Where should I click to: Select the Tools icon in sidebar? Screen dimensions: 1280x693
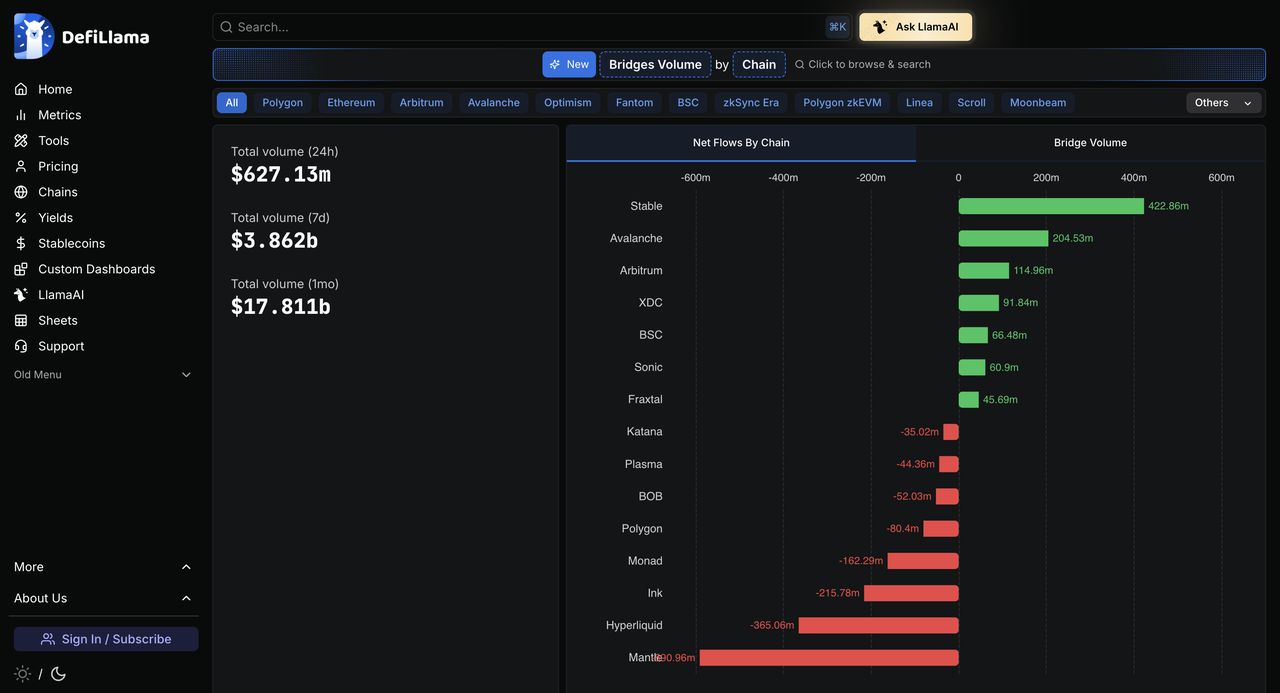21,141
